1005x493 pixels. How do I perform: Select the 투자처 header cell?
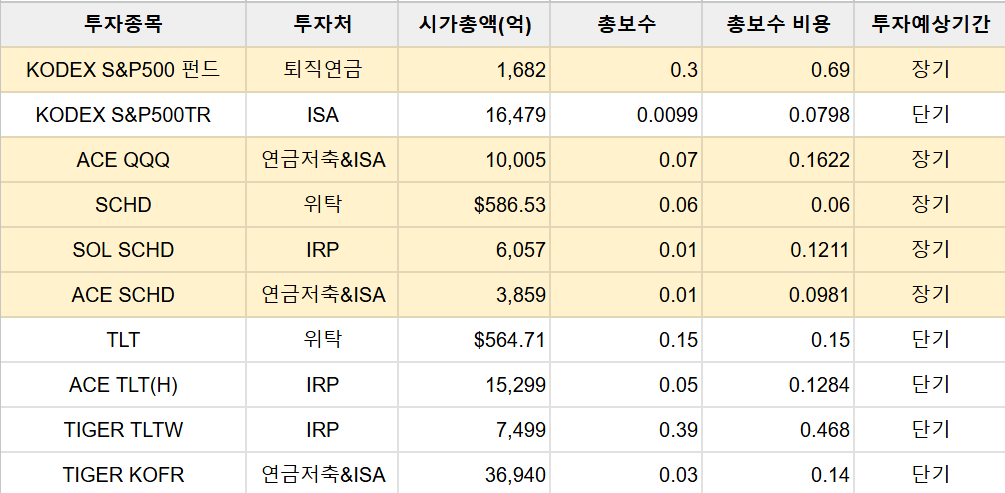pyautogui.click(x=322, y=24)
